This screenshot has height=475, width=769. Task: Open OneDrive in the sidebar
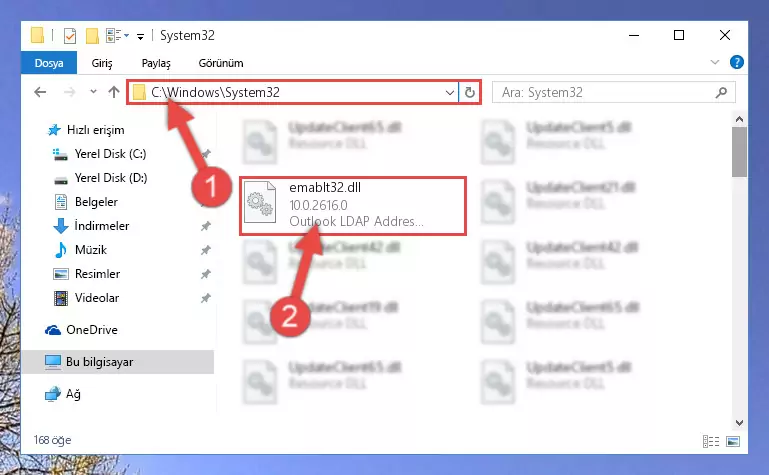tap(92, 330)
